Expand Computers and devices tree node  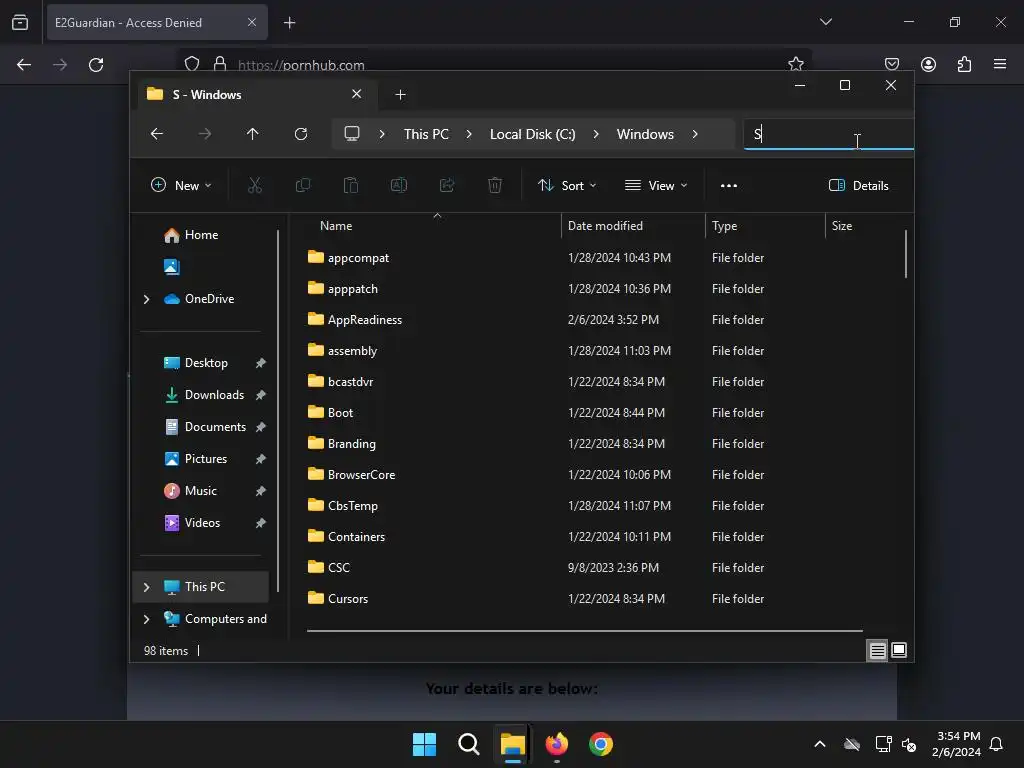click(x=146, y=619)
